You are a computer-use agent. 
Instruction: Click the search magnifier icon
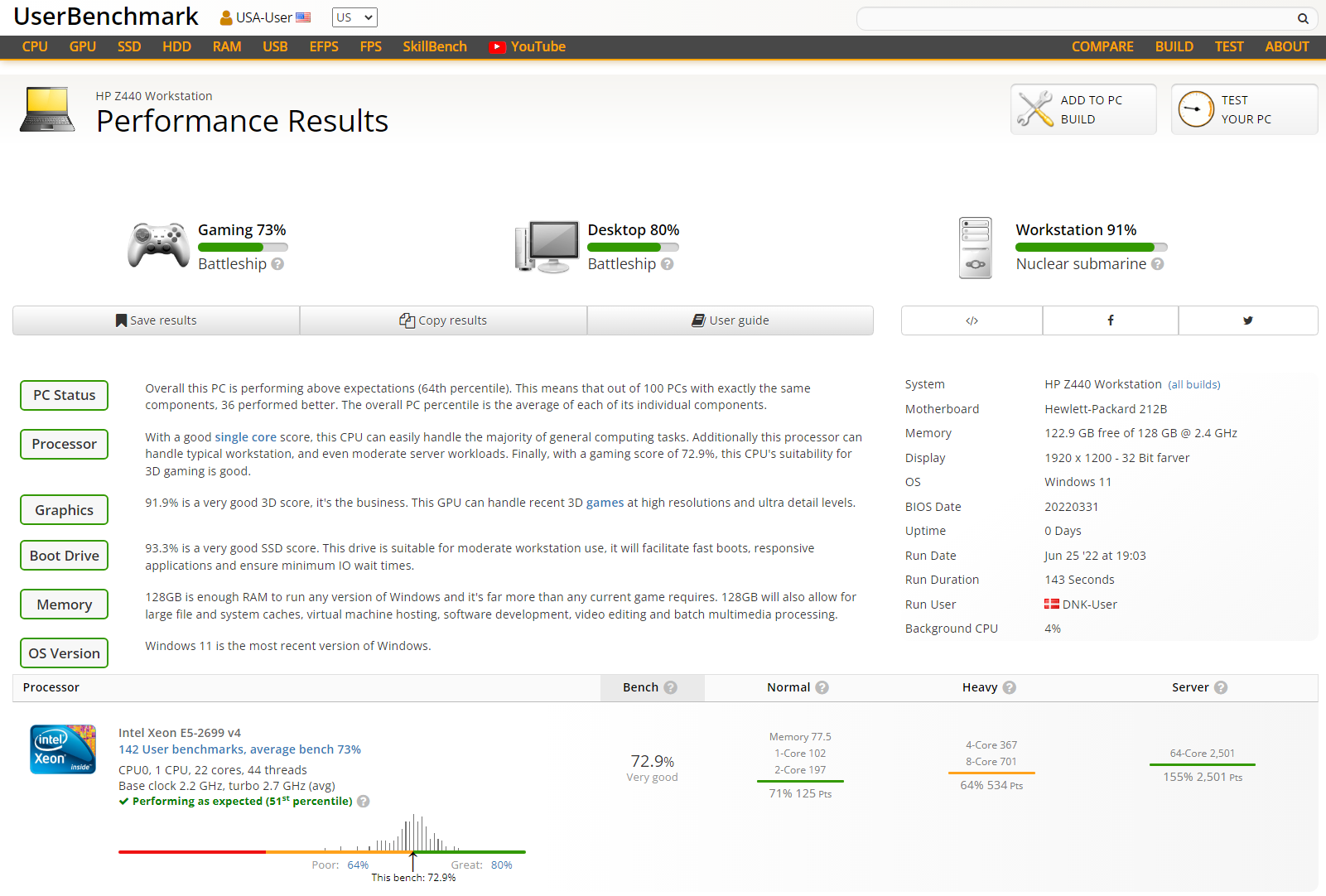1302,18
